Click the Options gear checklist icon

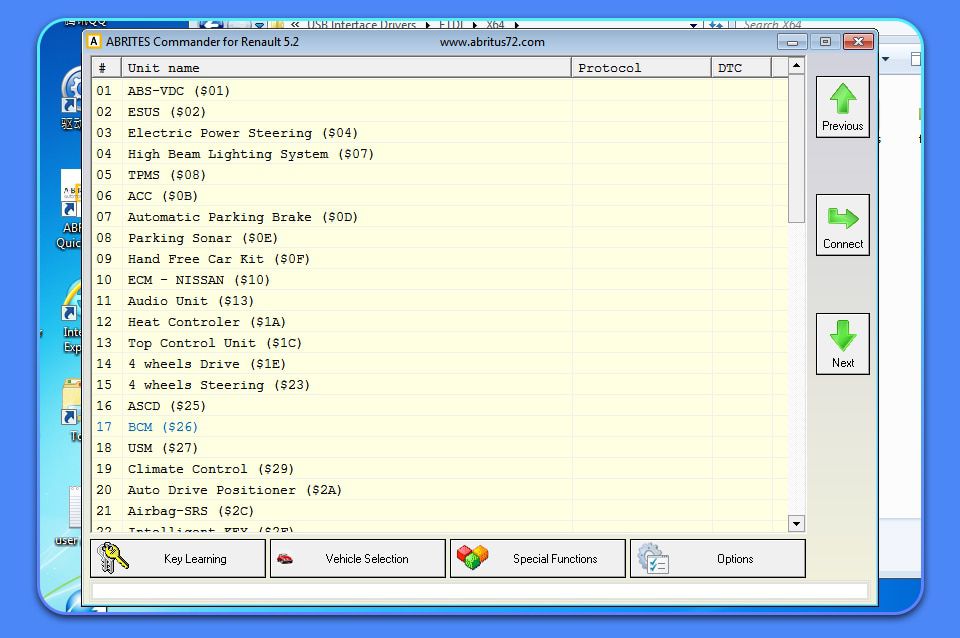652,558
